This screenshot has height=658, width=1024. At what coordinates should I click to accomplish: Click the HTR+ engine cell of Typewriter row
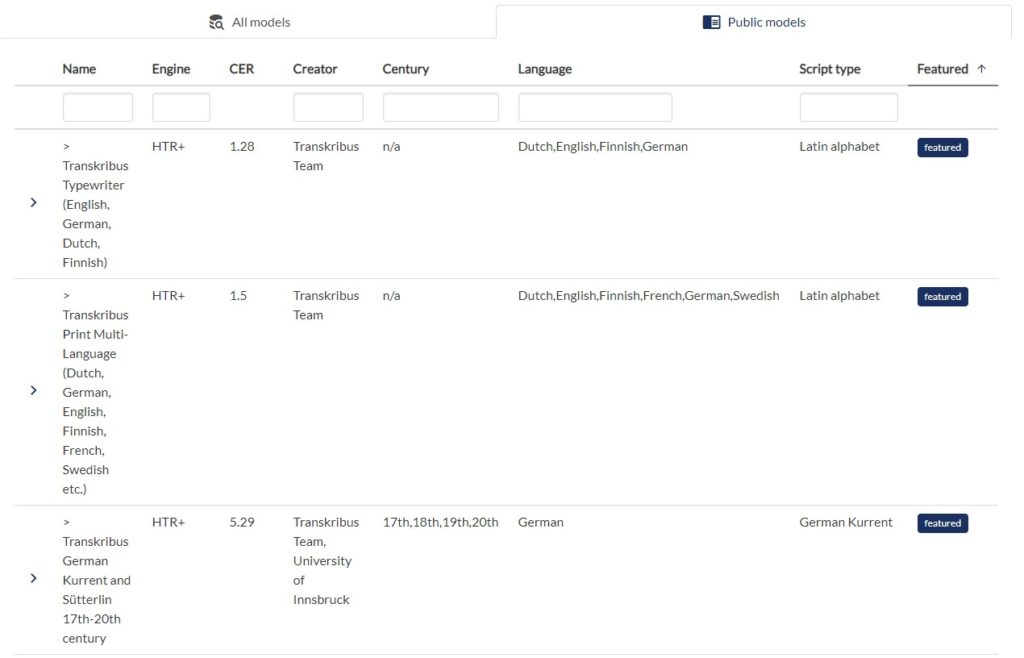point(168,147)
